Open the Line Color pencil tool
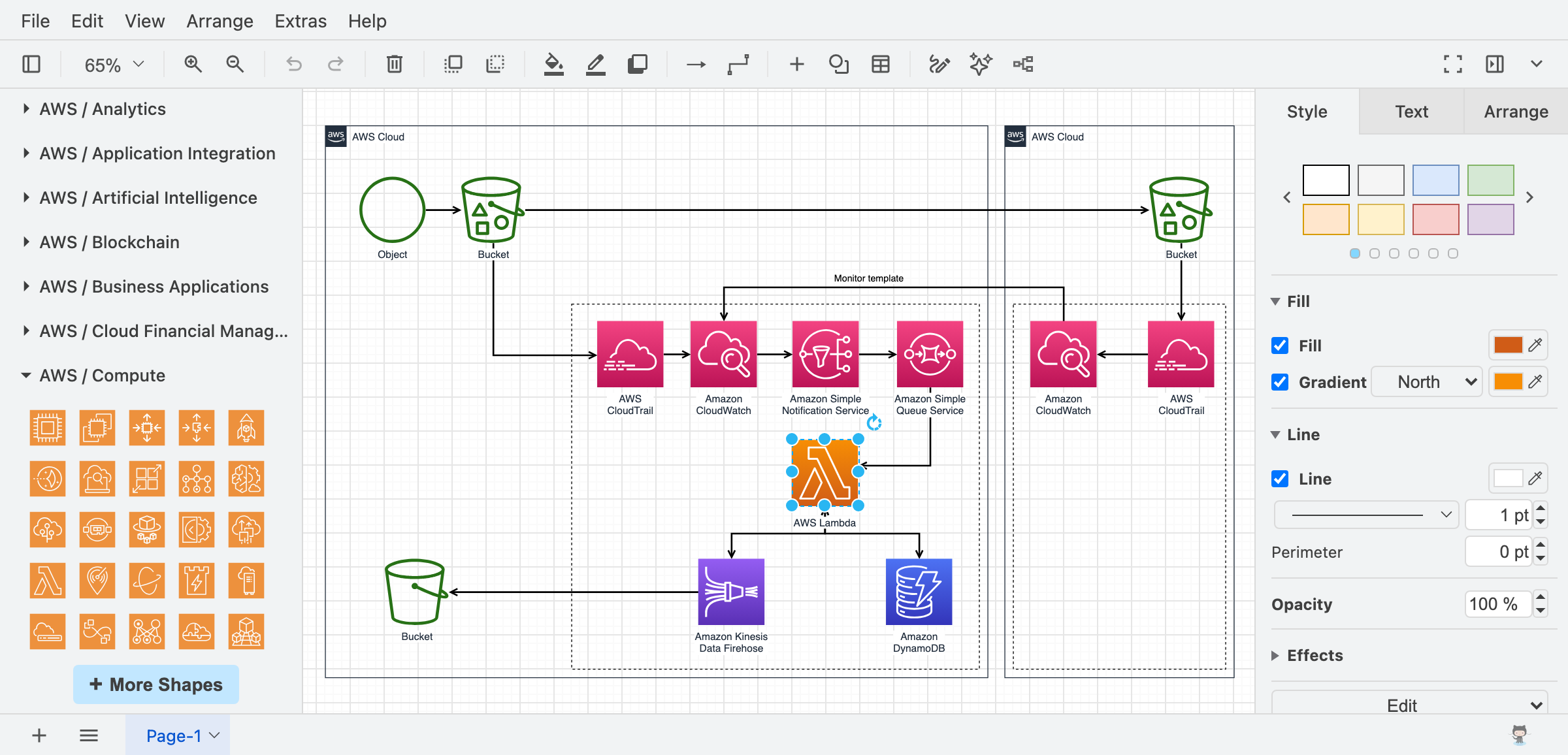The image size is (1568, 755). pyautogui.click(x=595, y=64)
